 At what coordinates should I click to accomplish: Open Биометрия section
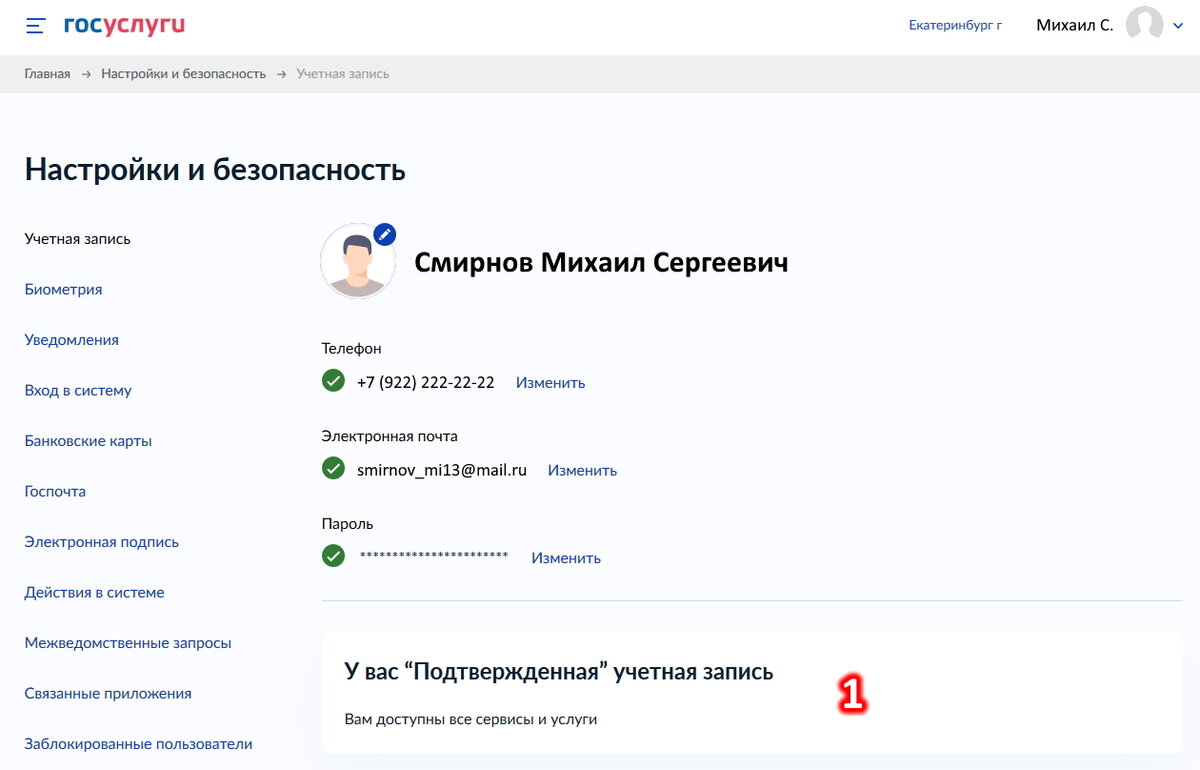pos(64,289)
